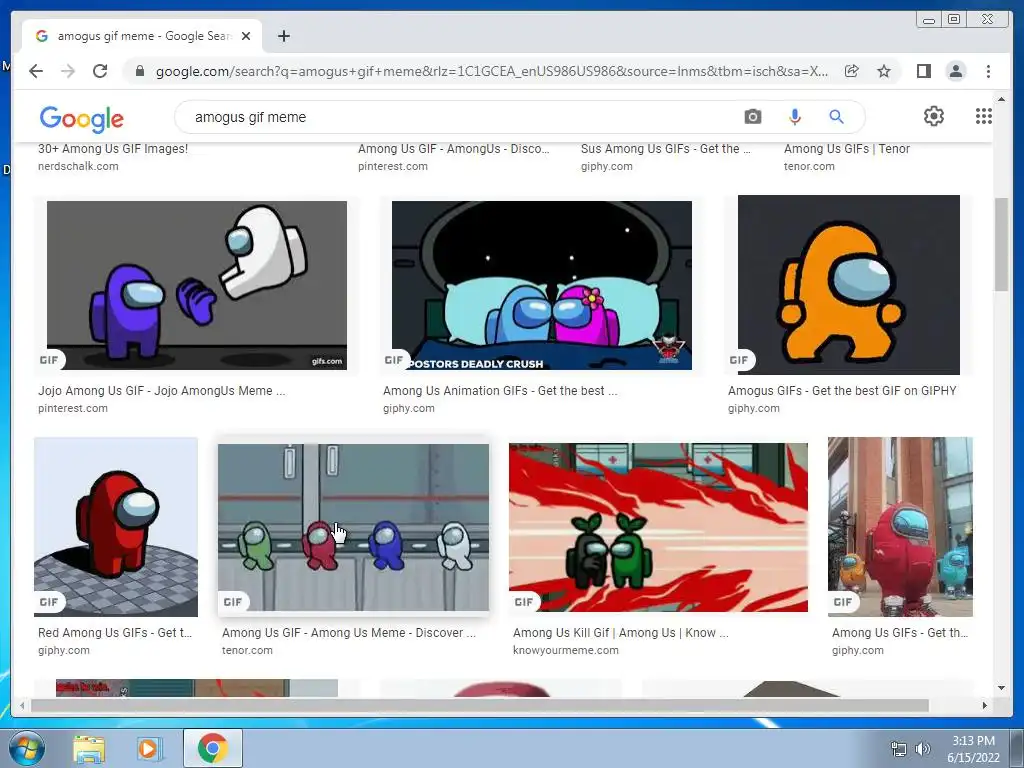This screenshot has width=1024, height=768.
Task: Submit search with magnifier icon
Action: pyautogui.click(x=836, y=117)
